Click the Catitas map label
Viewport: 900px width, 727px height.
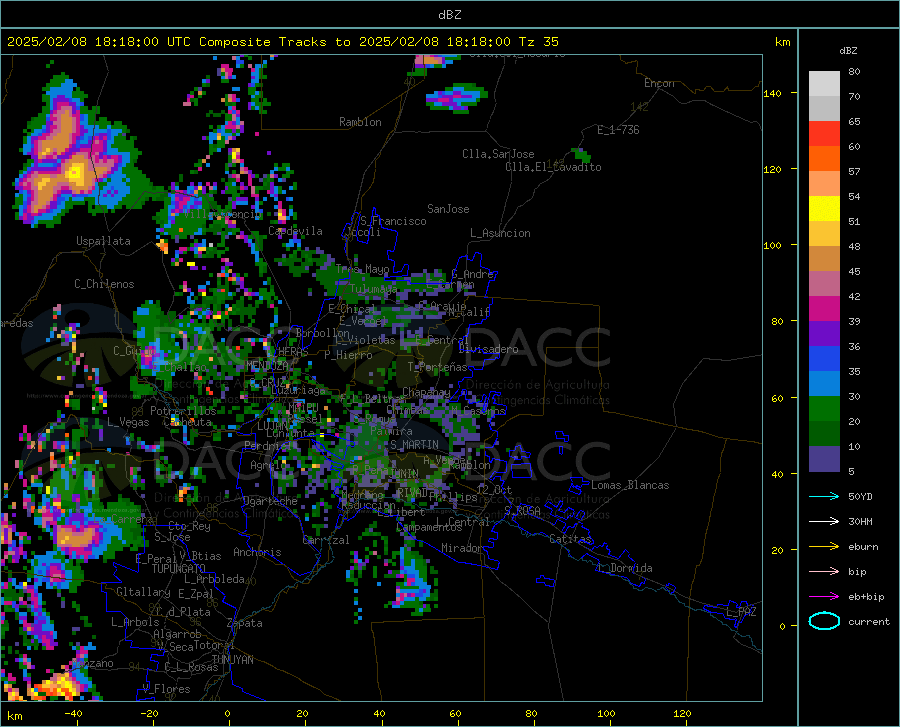point(570,539)
